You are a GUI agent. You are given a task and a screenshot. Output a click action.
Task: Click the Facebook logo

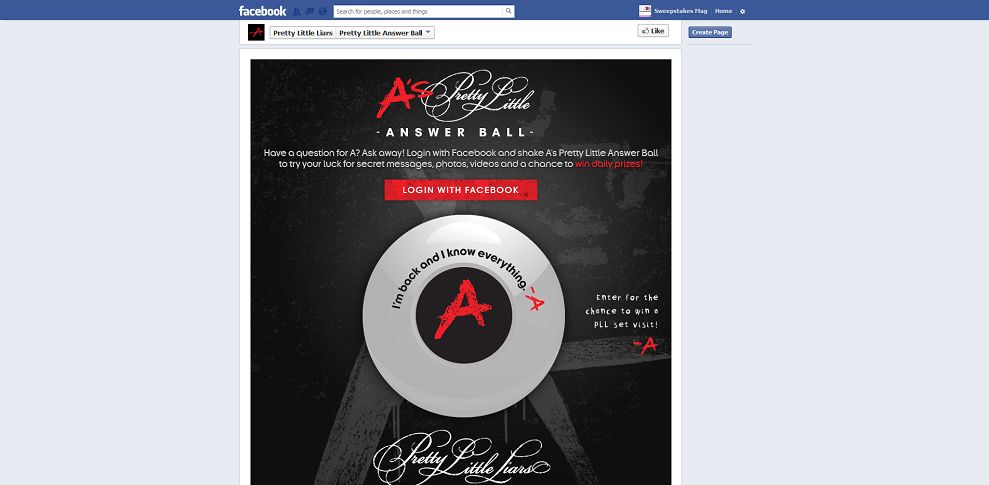(262, 11)
